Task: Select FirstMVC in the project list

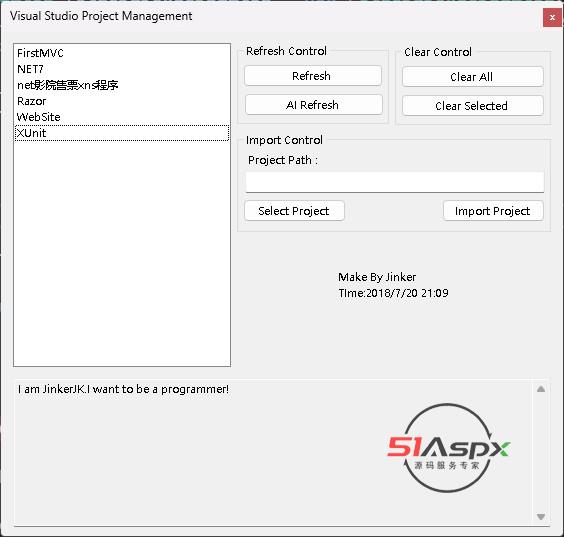Action: [x=122, y=53]
